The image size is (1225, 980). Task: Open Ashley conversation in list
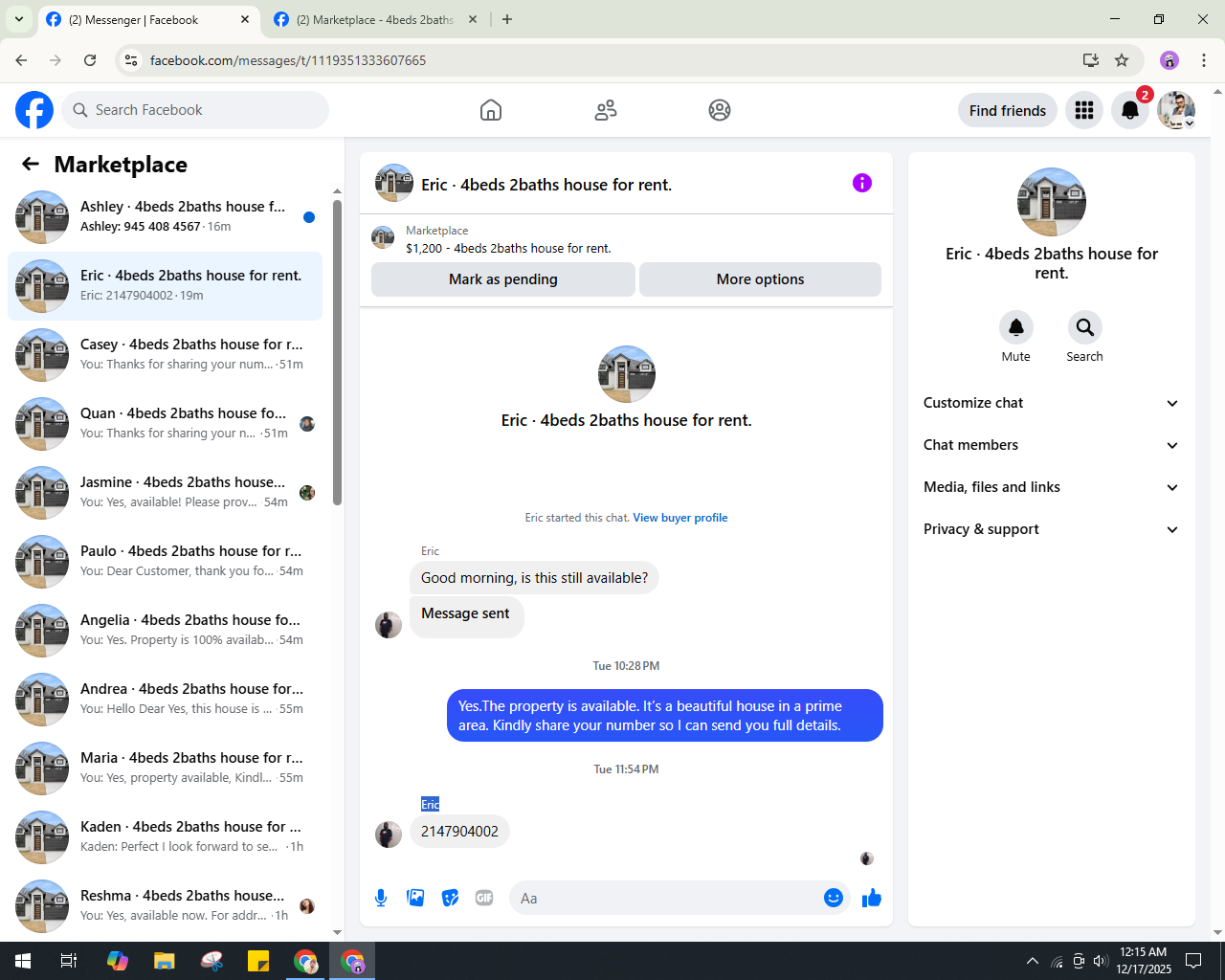click(165, 216)
